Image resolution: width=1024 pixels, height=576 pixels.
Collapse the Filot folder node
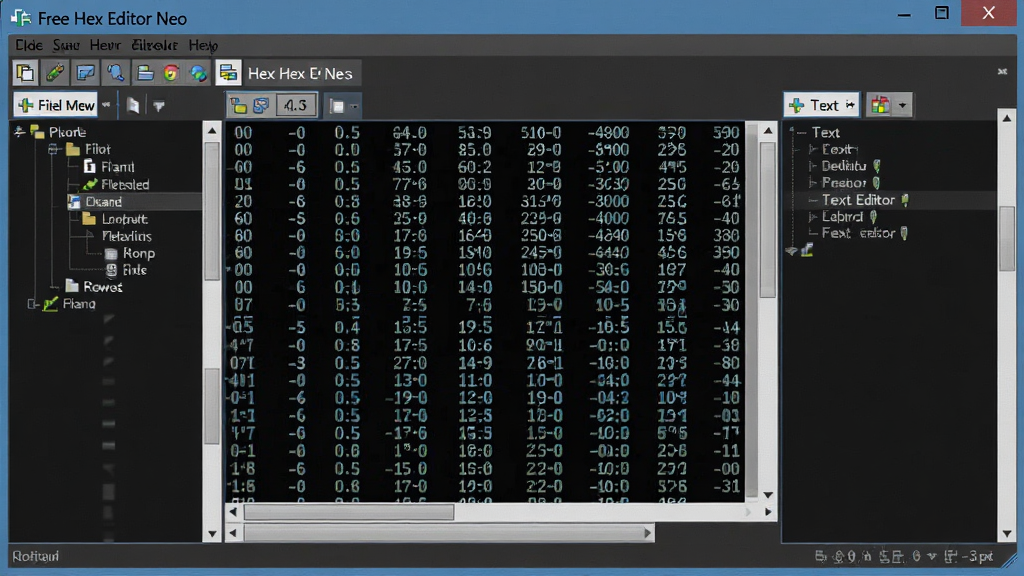point(55,150)
